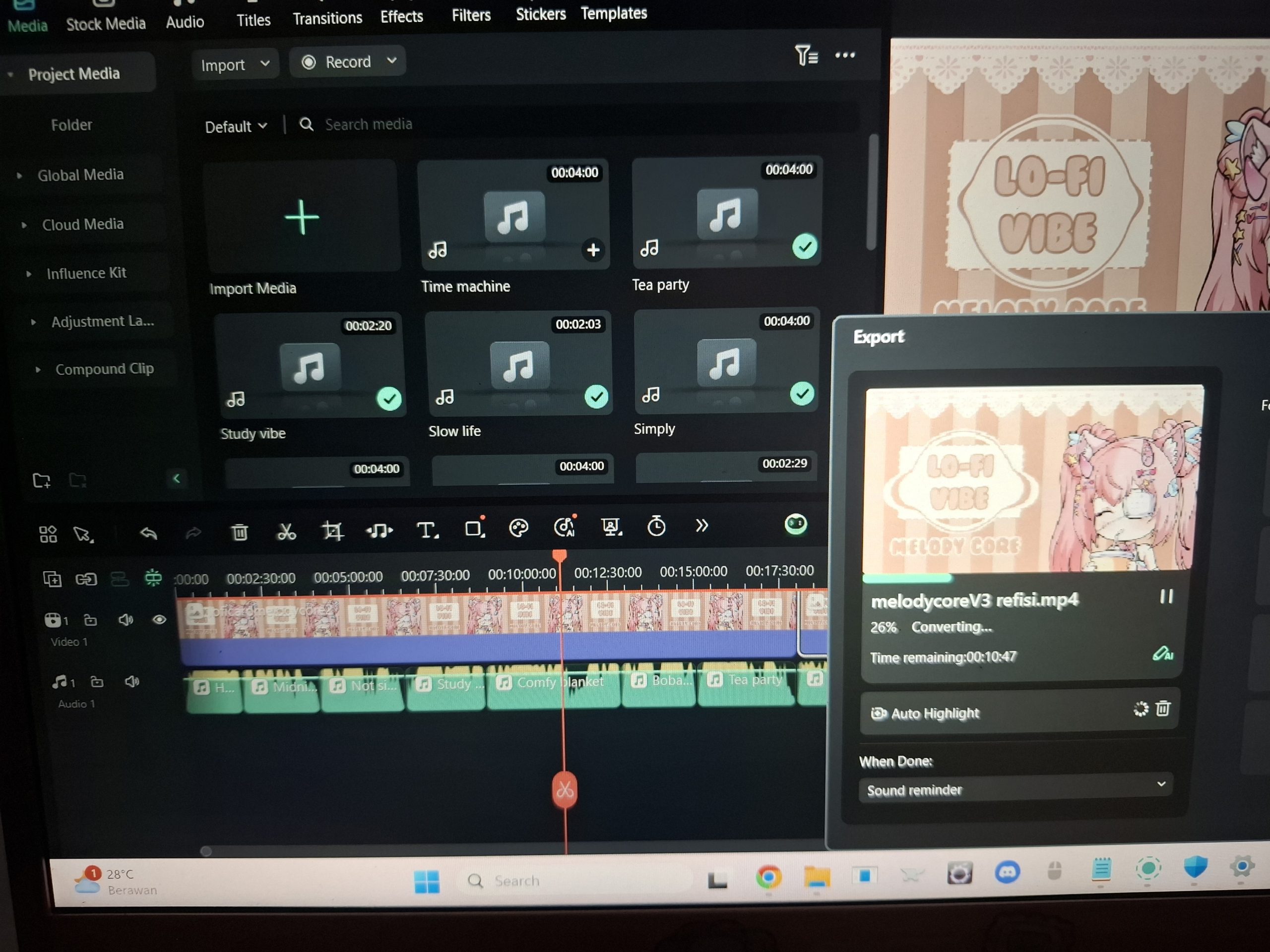The height and width of the screenshot is (952, 1270).
Task: Lock the Audio 1 track
Action: pos(97,682)
